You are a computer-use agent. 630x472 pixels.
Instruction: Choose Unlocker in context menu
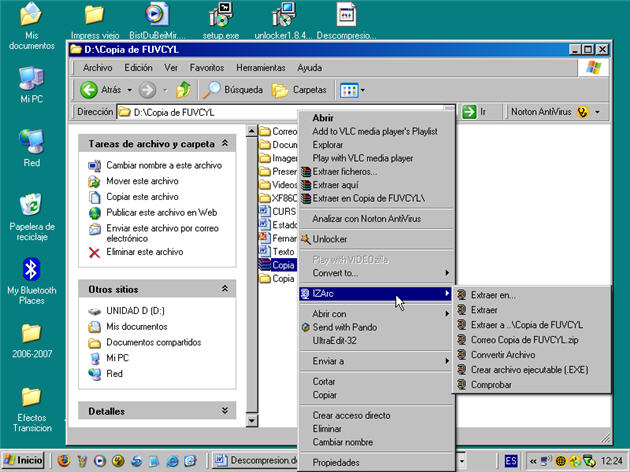point(330,239)
